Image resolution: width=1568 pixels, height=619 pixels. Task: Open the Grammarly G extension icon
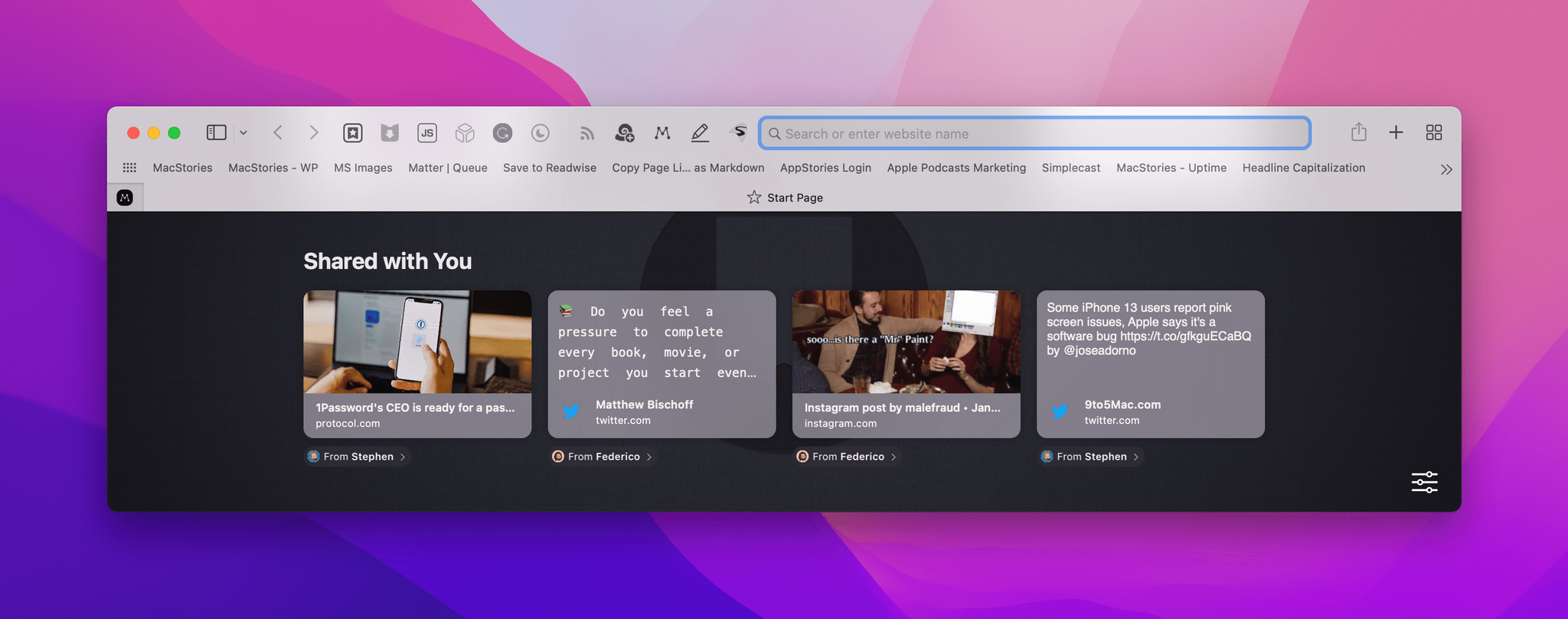[502, 133]
